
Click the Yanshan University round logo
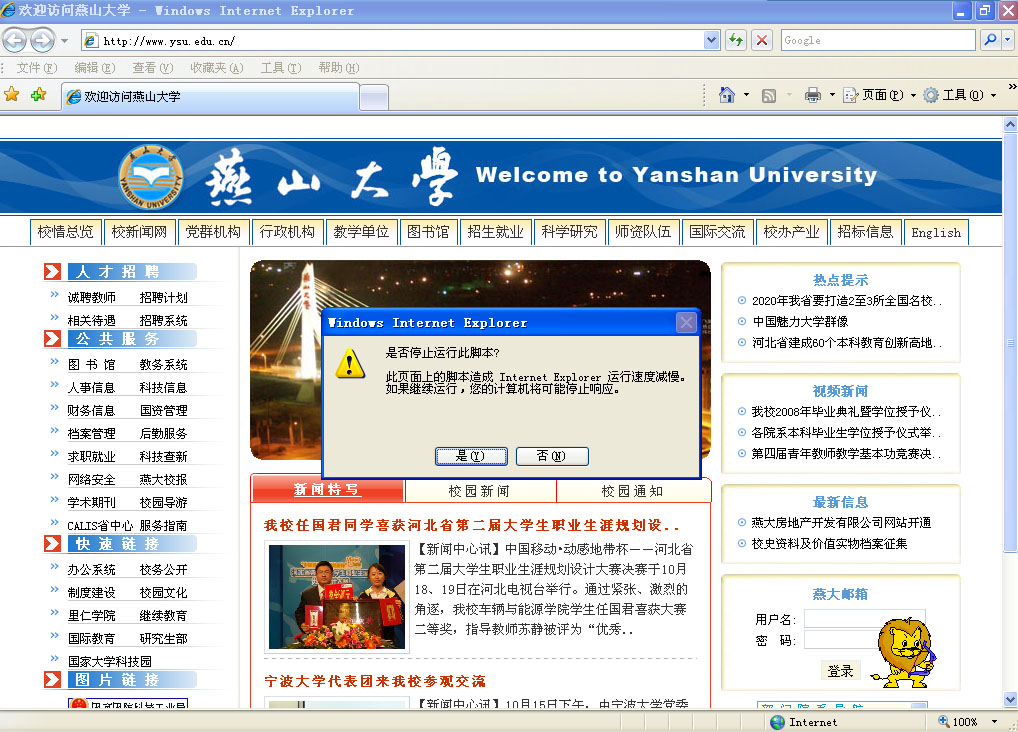click(151, 177)
